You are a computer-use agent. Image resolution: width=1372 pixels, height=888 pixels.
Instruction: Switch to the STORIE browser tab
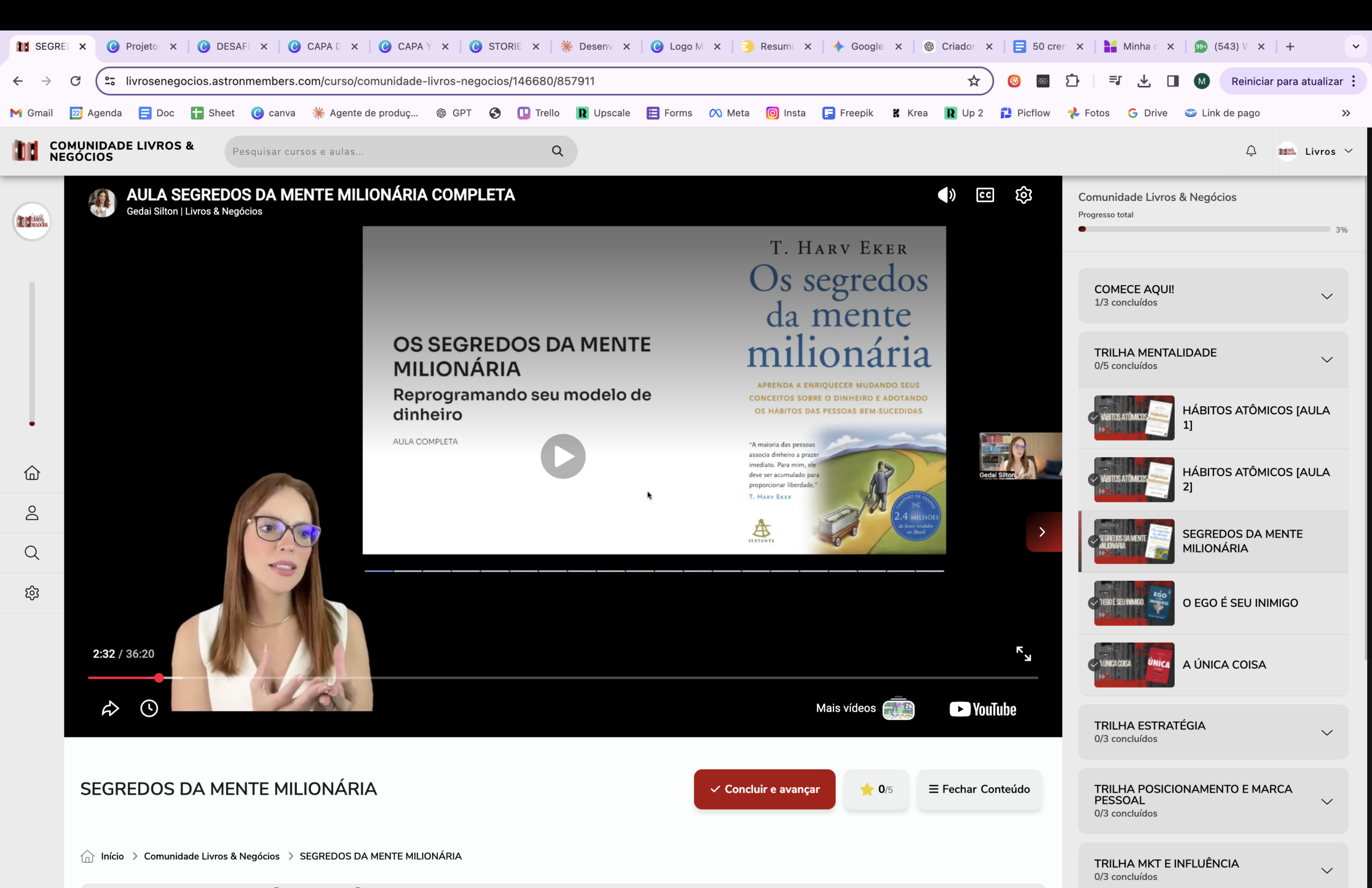pyautogui.click(x=504, y=46)
